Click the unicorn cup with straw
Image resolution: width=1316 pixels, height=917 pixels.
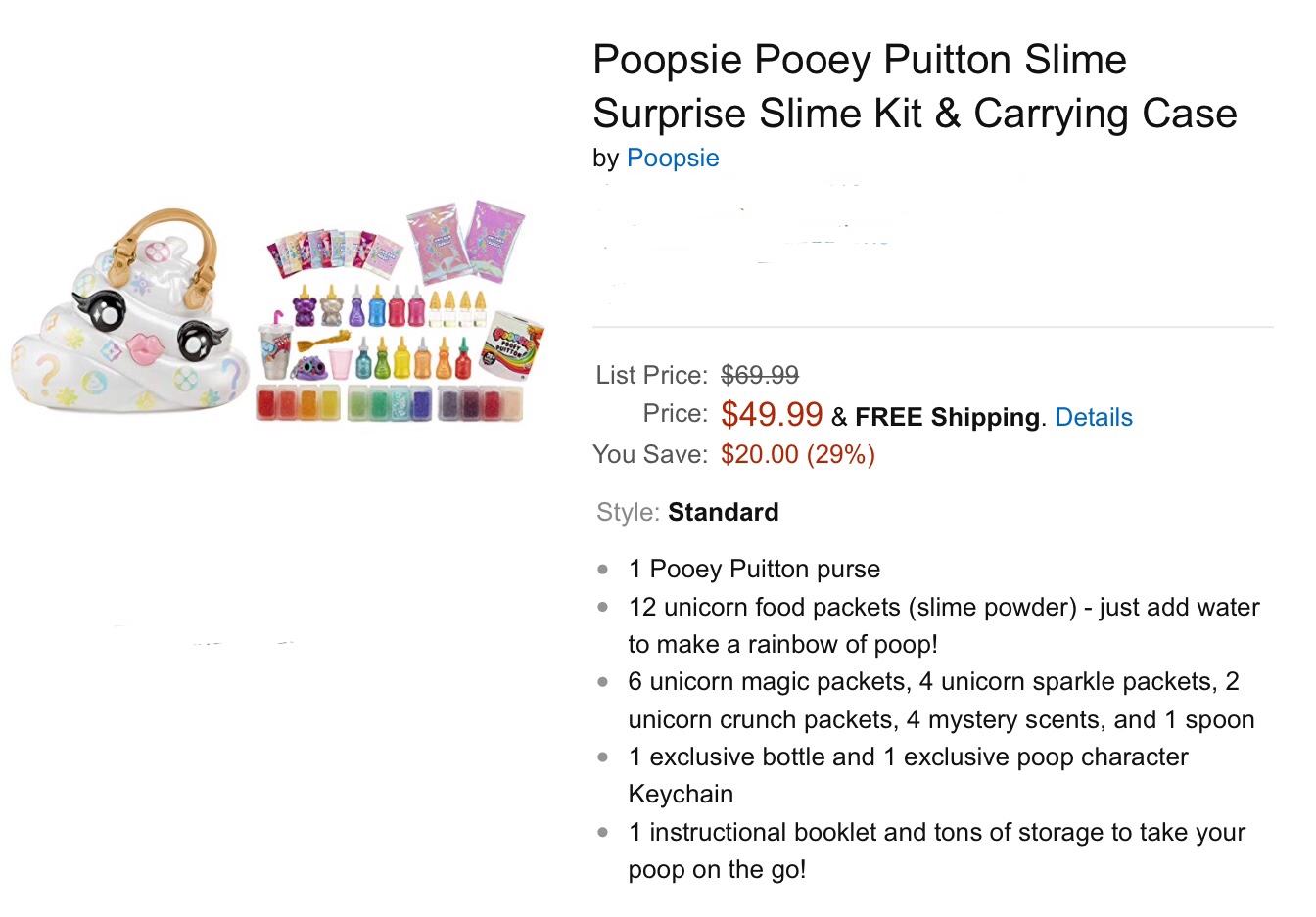(274, 349)
